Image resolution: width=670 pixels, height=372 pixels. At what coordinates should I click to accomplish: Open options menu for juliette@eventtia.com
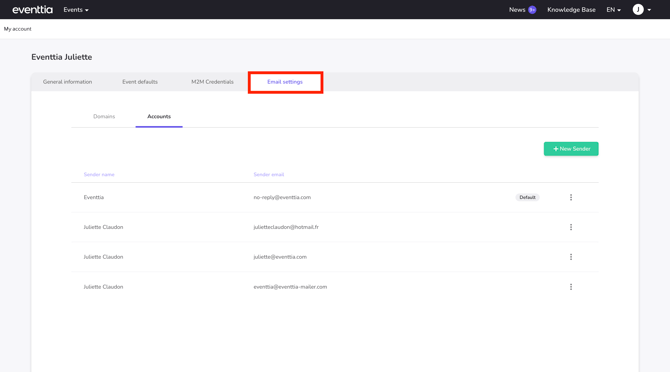(571, 257)
